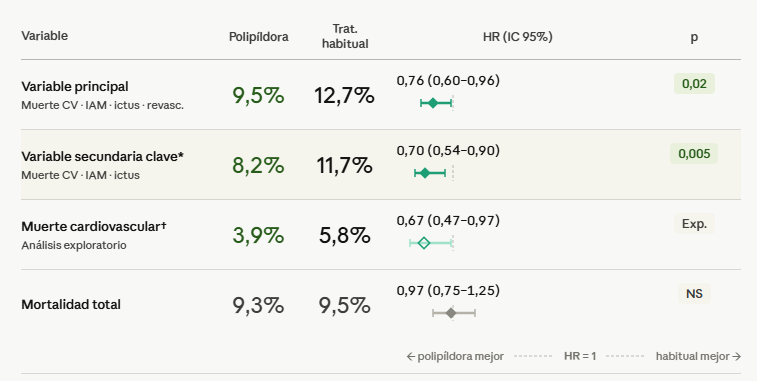Click the NS badge for Mortalidad total
This screenshot has width=757, height=381.
coord(694,294)
